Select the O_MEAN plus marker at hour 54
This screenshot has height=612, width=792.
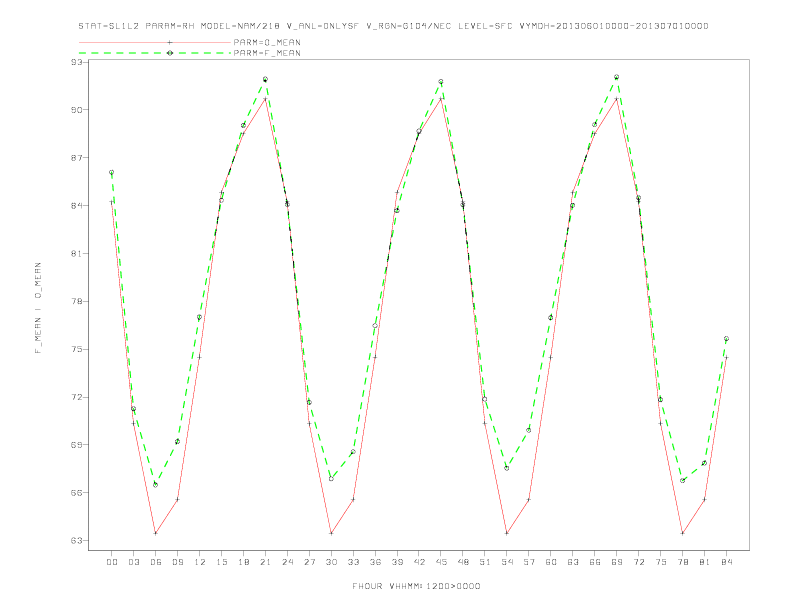[507, 533]
